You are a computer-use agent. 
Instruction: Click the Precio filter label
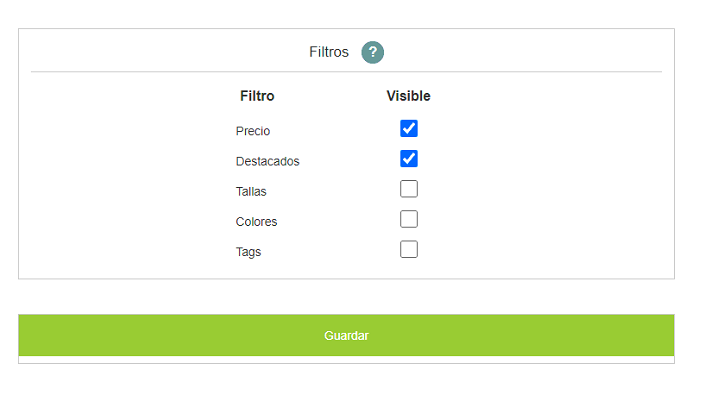(x=253, y=131)
